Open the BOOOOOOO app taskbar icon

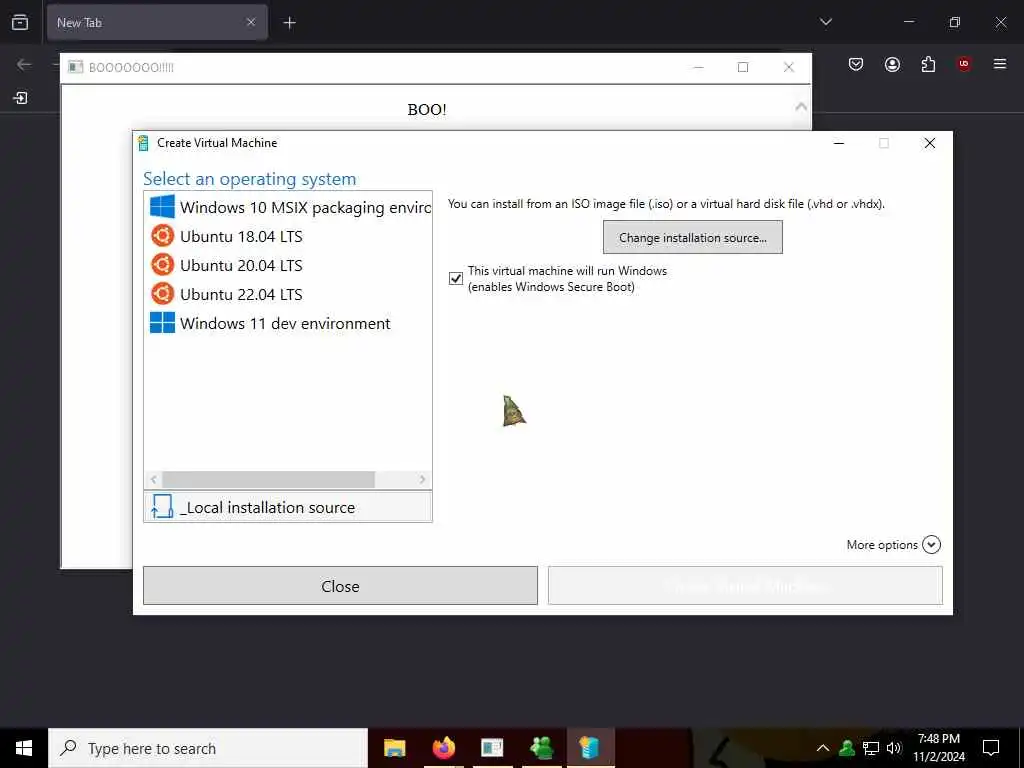492,748
